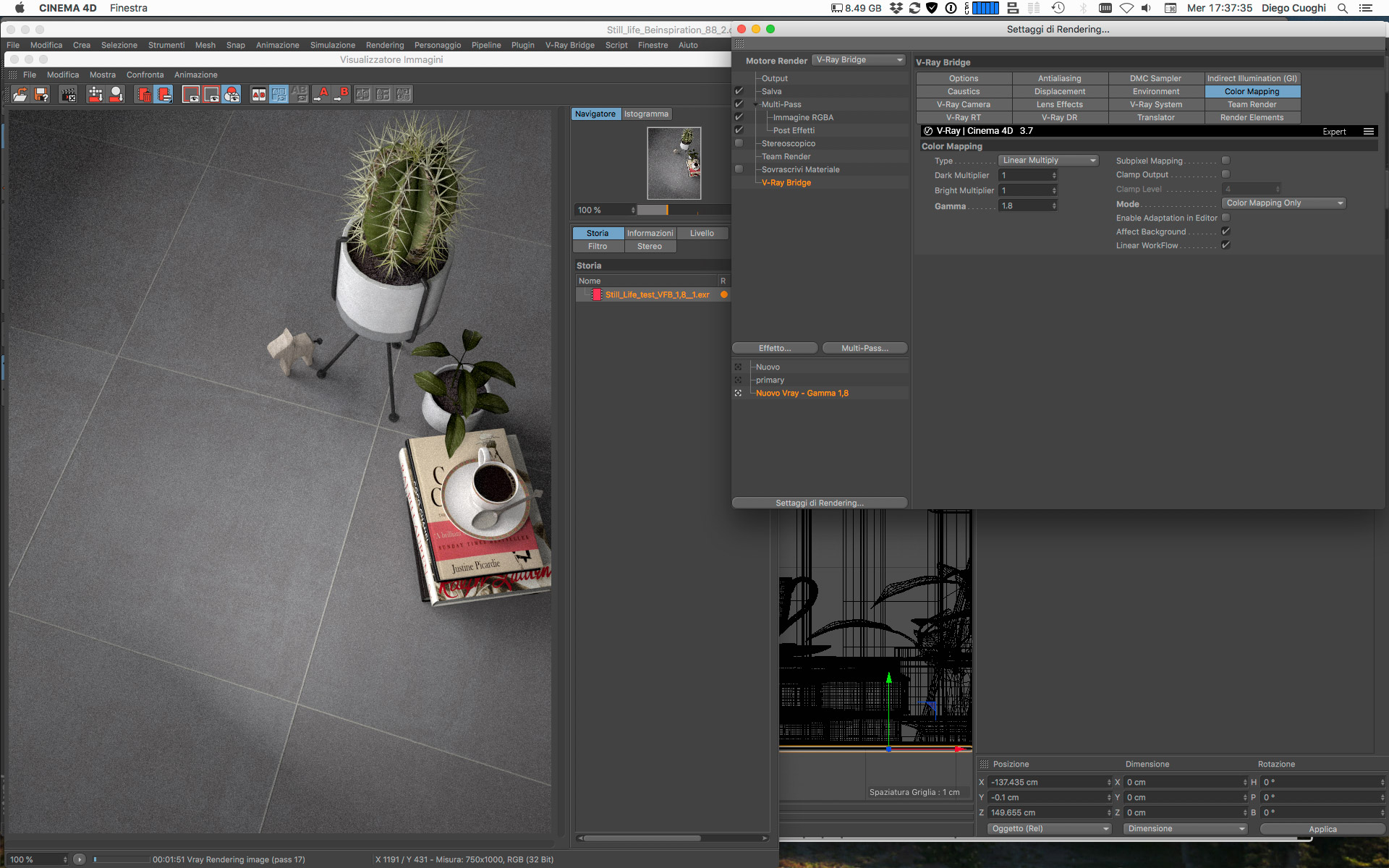Disable Affect Background checkbox

[x=1226, y=231]
